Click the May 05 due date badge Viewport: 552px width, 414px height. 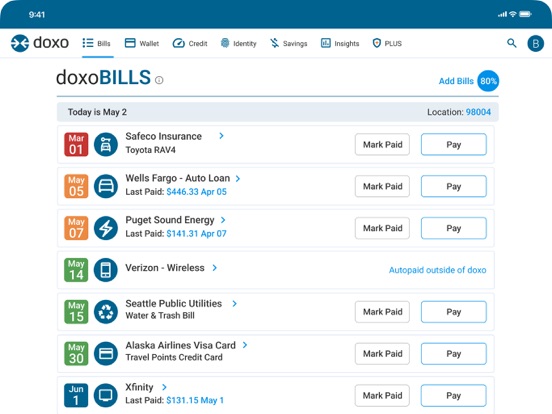(76, 186)
